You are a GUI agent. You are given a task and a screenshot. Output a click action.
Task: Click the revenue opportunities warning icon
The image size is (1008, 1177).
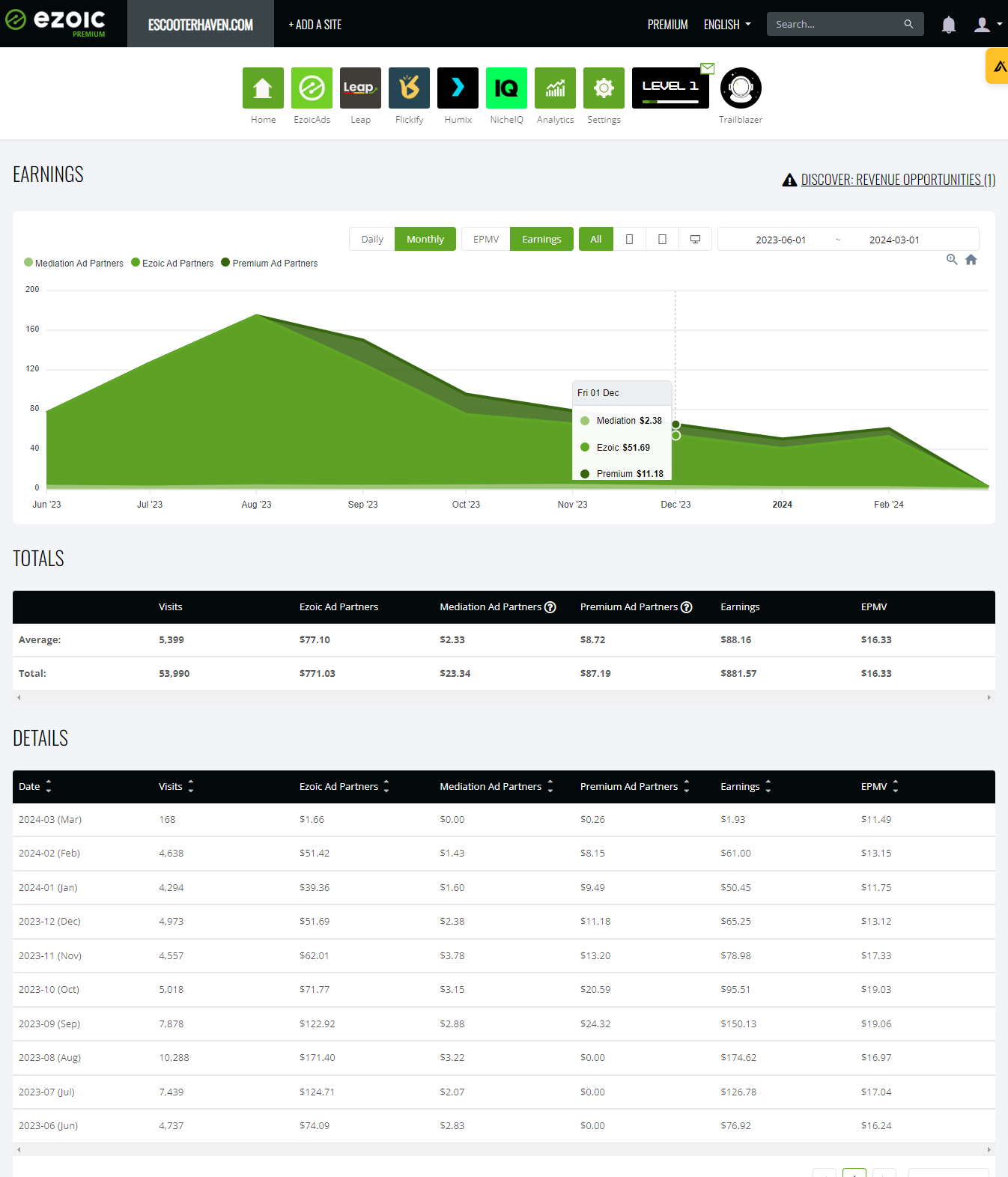tap(789, 180)
